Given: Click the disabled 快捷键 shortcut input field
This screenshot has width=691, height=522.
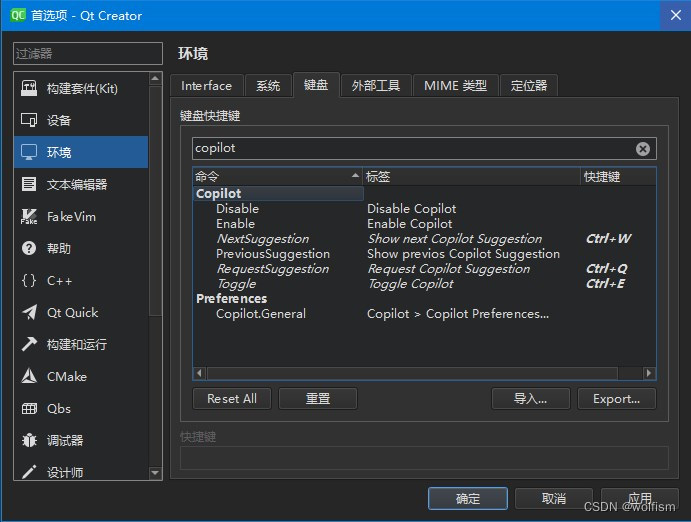Looking at the screenshot, I should click(x=424, y=458).
